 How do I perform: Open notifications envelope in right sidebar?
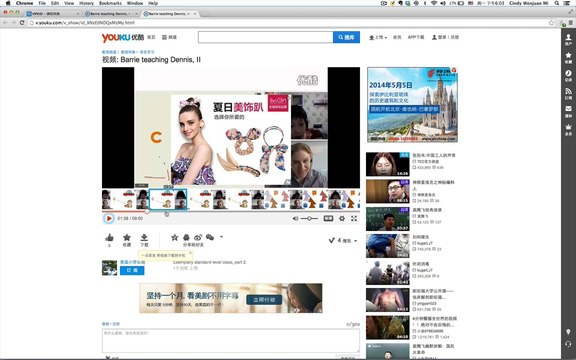[x=568, y=111]
